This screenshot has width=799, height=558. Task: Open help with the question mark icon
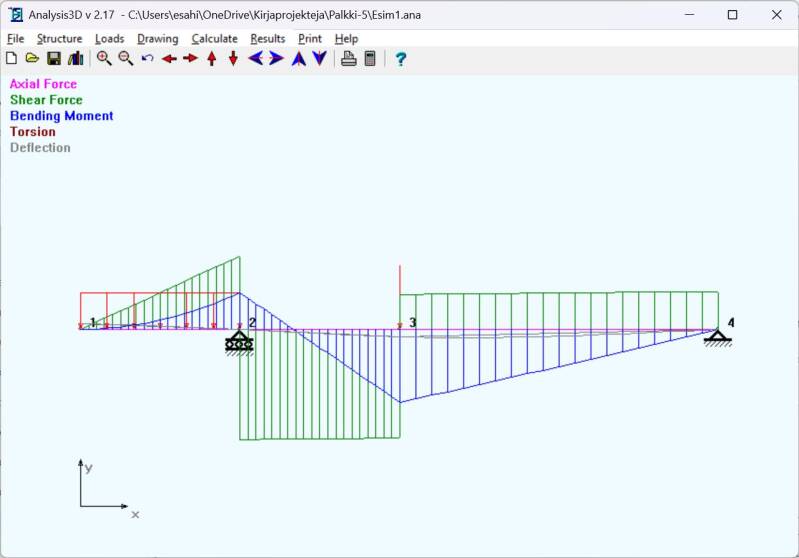click(x=400, y=59)
